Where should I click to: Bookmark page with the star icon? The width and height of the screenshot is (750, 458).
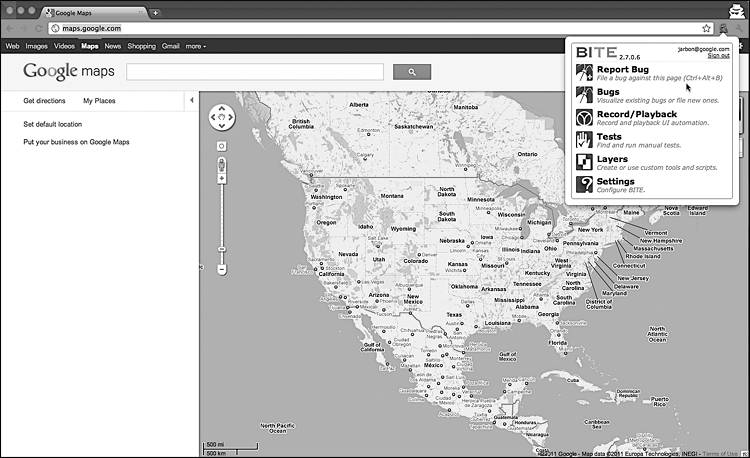(706, 29)
